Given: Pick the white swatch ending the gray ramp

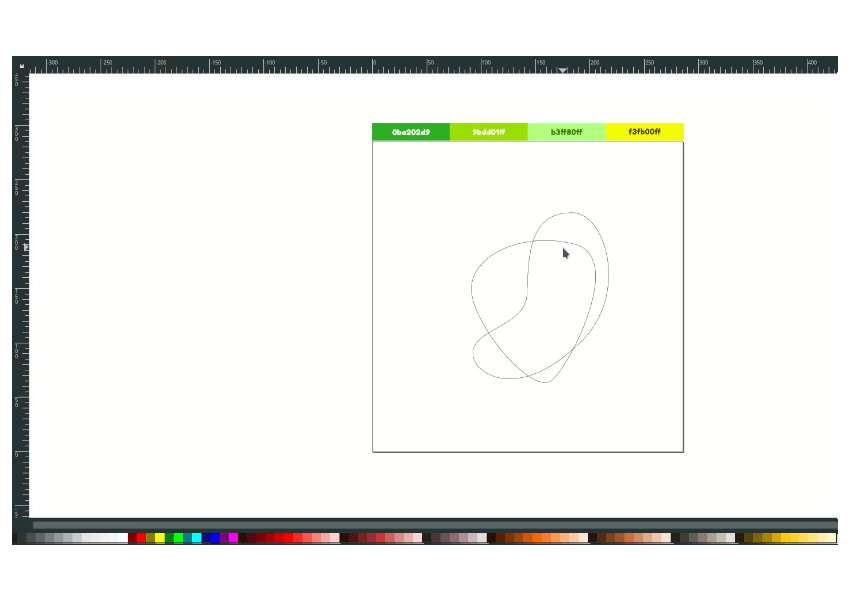Looking at the screenshot, I should (123, 538).
